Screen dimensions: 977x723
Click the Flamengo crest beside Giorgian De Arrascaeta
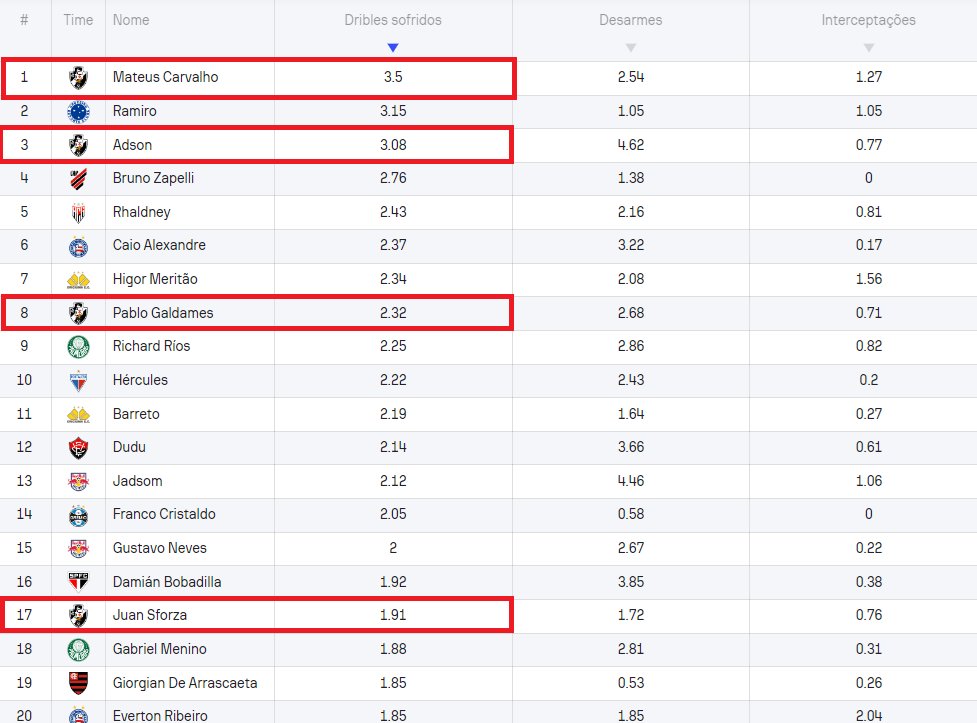(78, 683)
